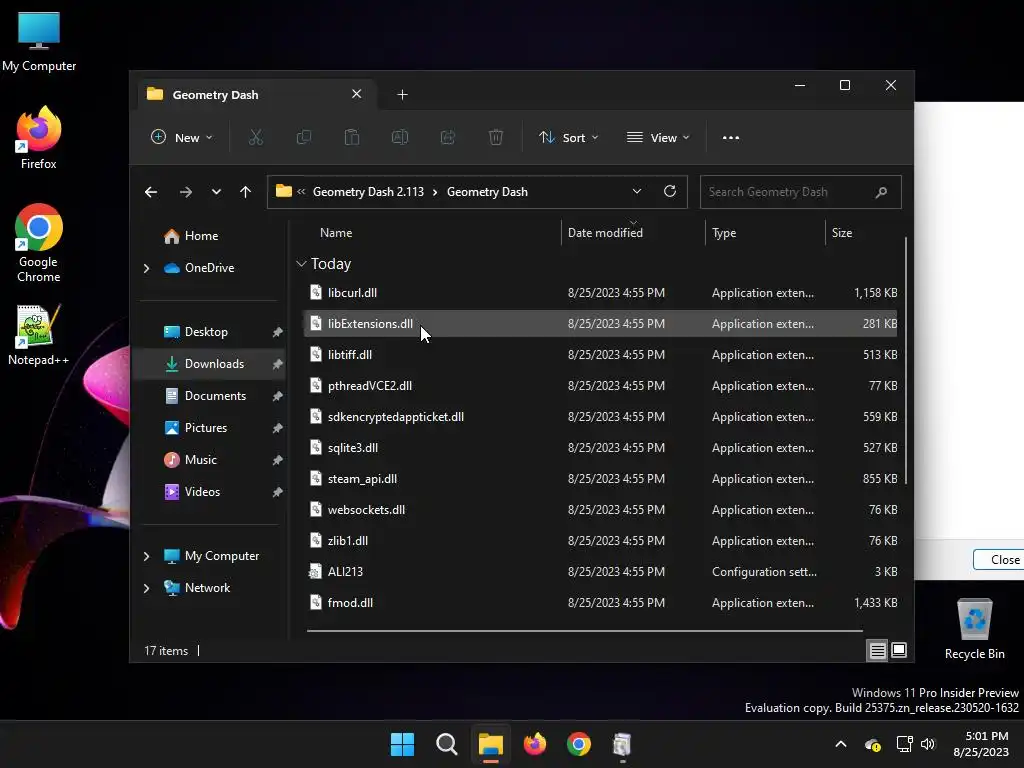Switch to large thumbnails layout icon
This screenshot has width=1024, height=768.
pyautogui.click(x=899, y=650)
